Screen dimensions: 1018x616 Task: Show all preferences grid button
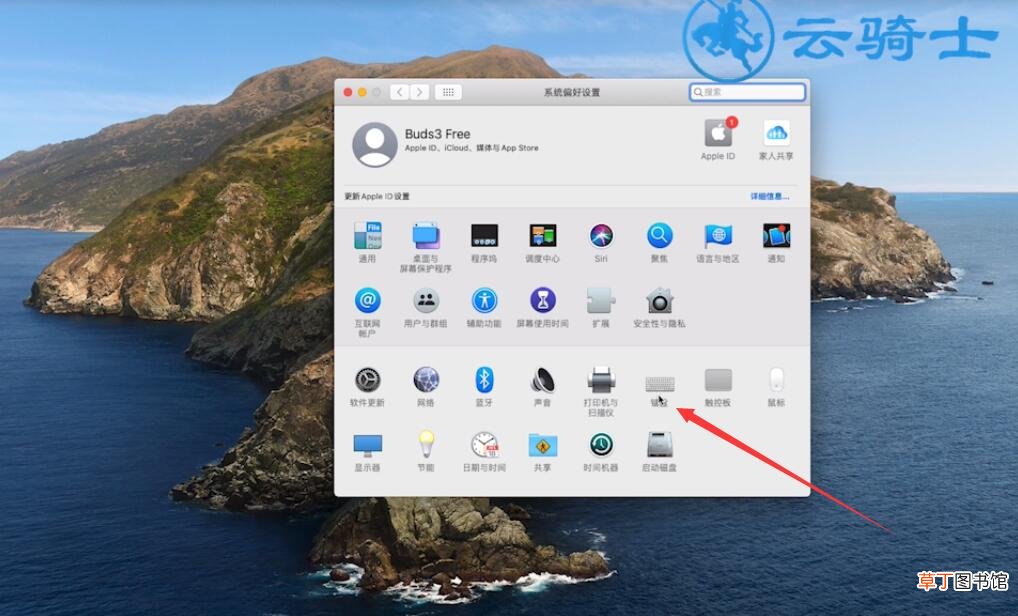[x=448, y=92]
